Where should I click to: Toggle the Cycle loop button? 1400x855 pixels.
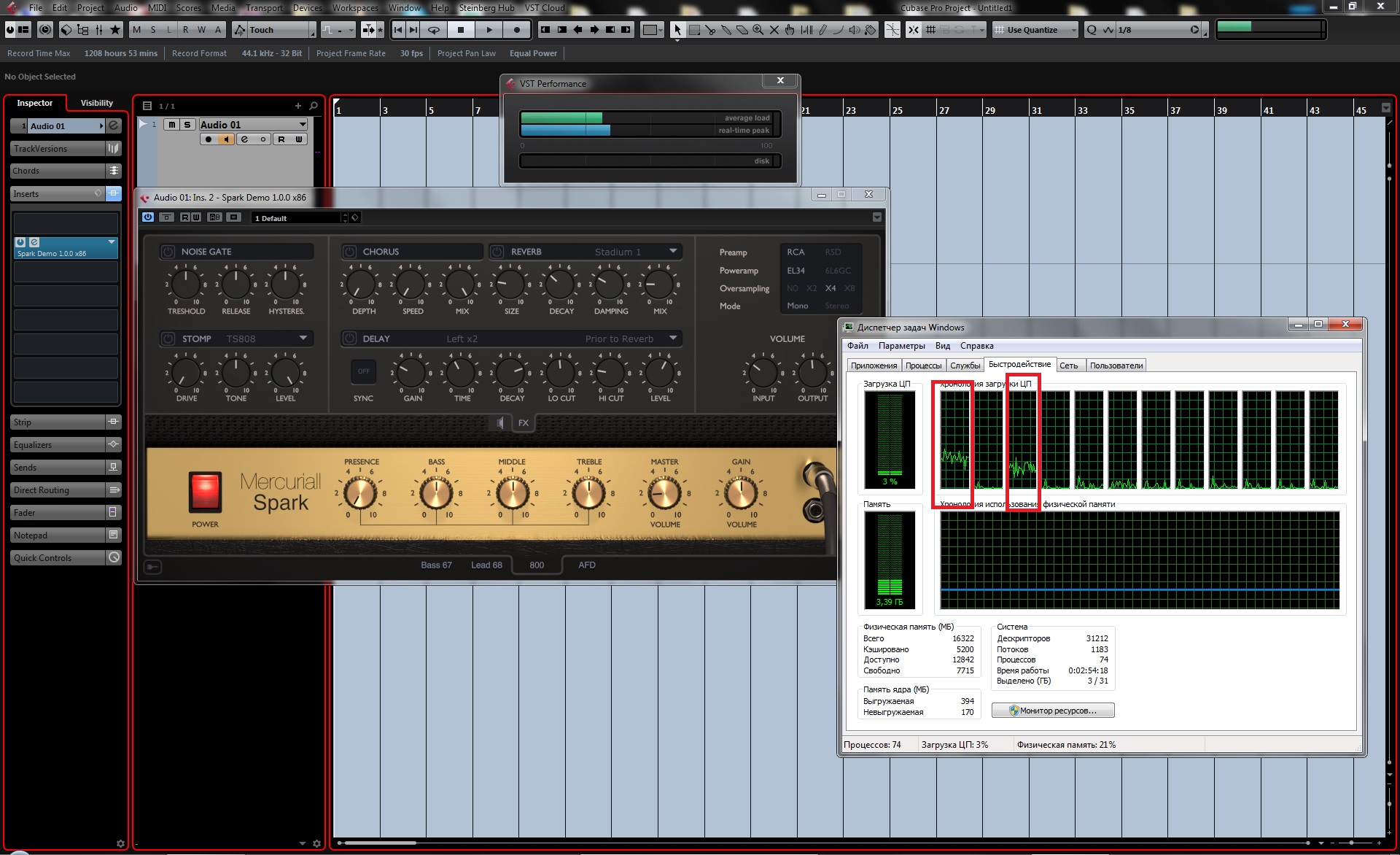point(434,30)
